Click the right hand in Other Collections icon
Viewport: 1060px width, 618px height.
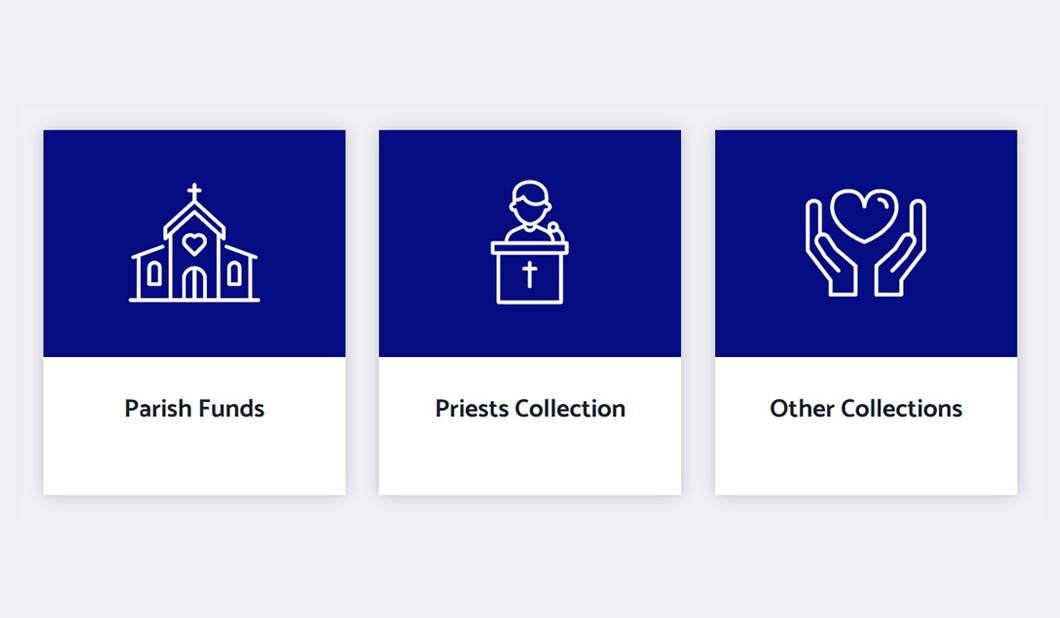coord(900,247)
